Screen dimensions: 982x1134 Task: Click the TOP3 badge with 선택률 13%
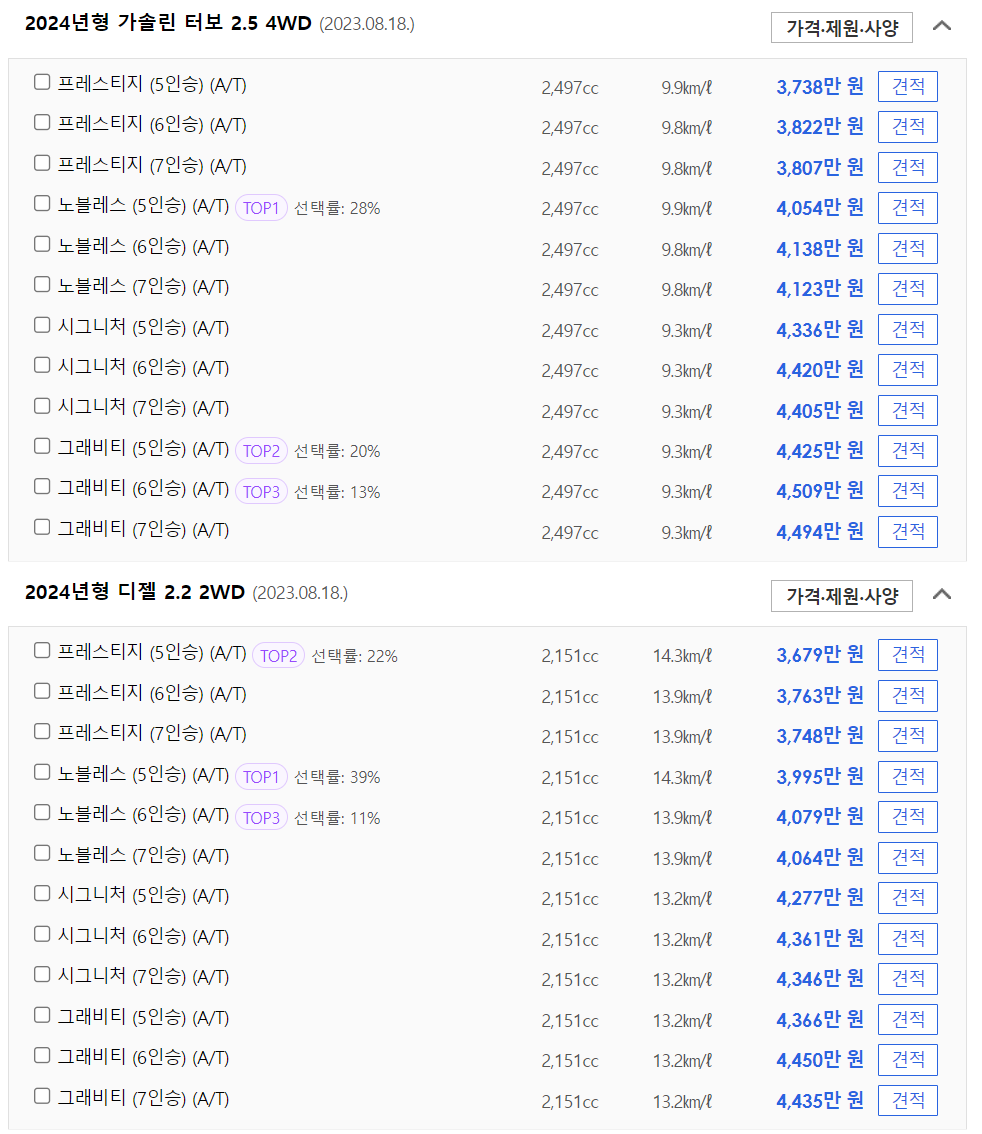coord(261,492)
